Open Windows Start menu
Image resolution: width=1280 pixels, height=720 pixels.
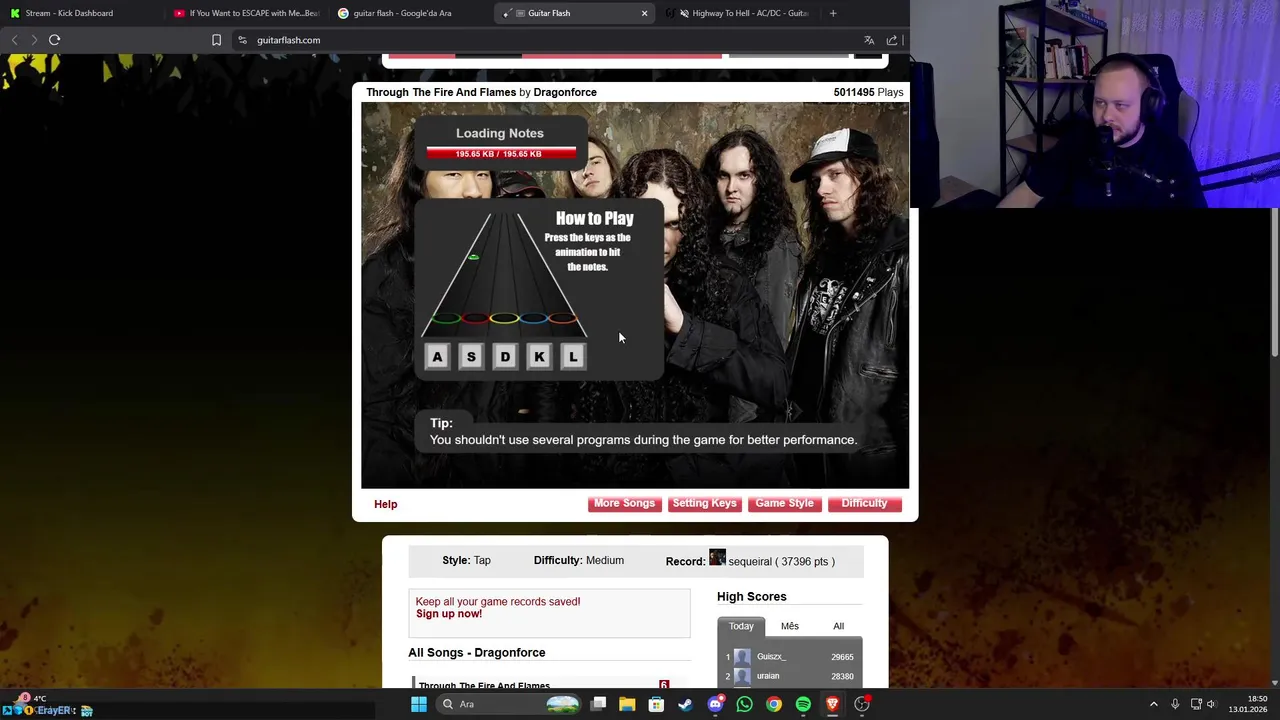tap(419, 704)
